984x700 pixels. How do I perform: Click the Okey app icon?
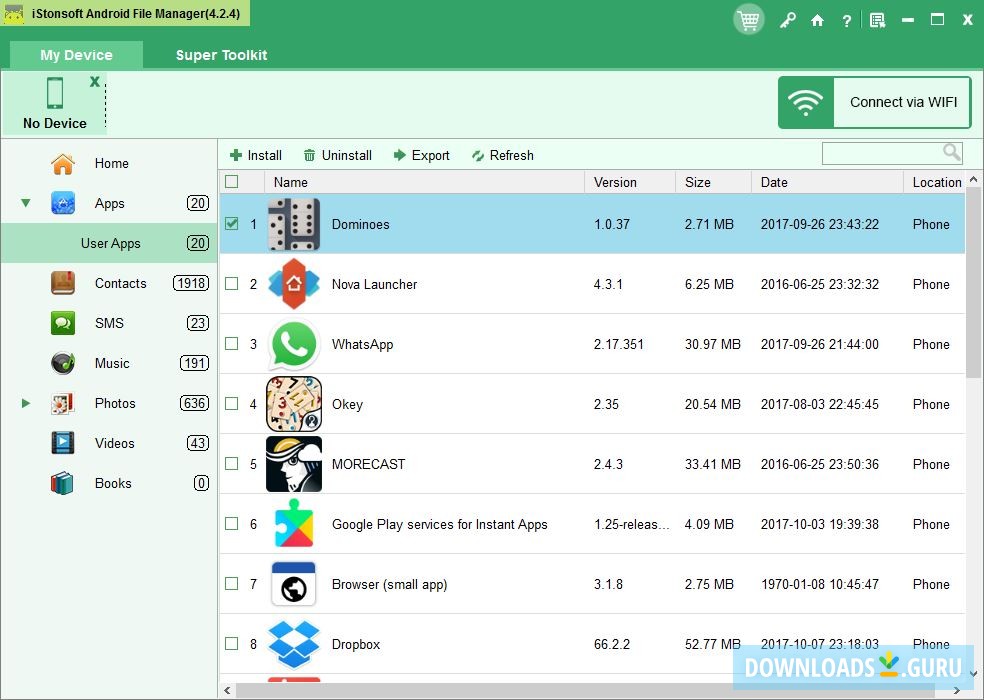pyautogui.click(x=294, y=404)
